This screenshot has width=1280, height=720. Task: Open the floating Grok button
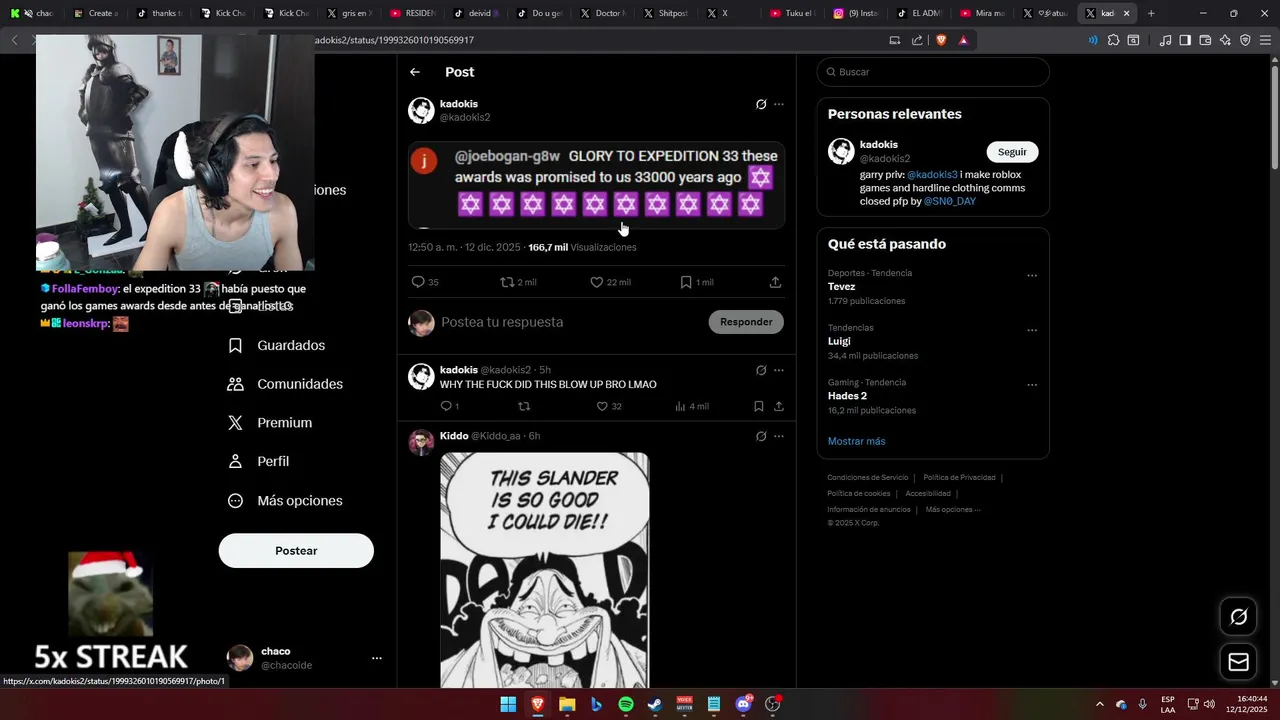click(x=1238, y=617)
